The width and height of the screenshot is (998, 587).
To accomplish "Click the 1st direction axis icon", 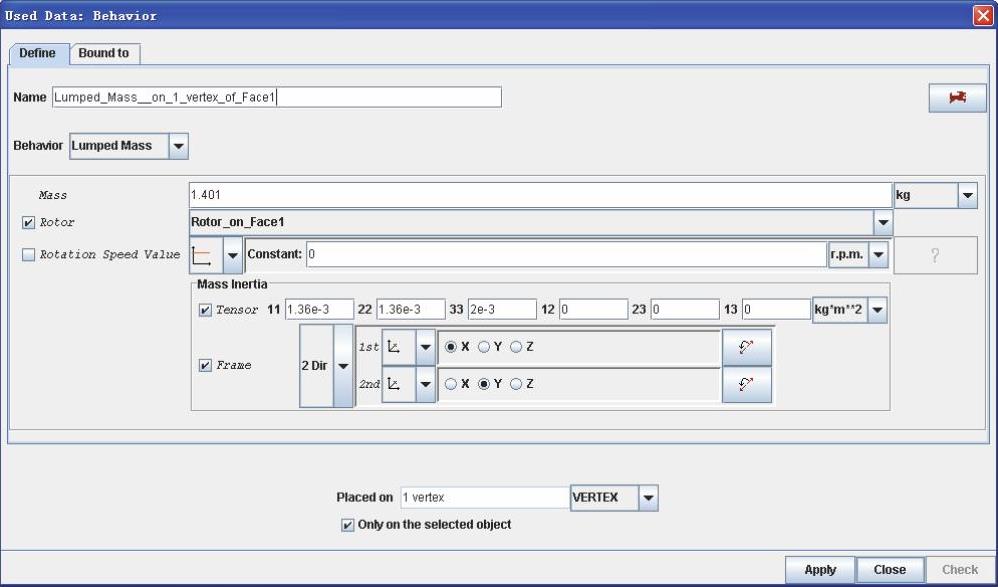I will 396,347.
